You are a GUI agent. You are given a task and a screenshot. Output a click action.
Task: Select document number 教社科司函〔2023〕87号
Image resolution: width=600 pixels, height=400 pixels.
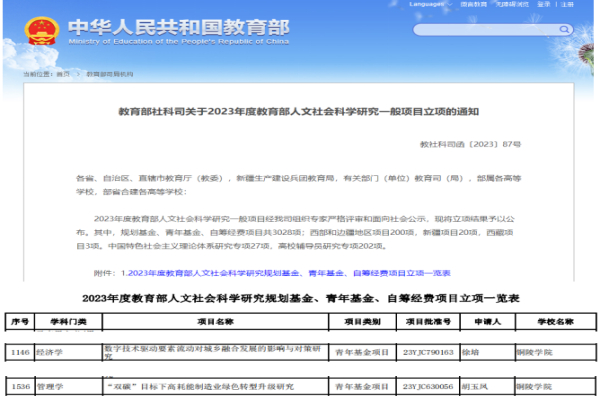point(470,144)
